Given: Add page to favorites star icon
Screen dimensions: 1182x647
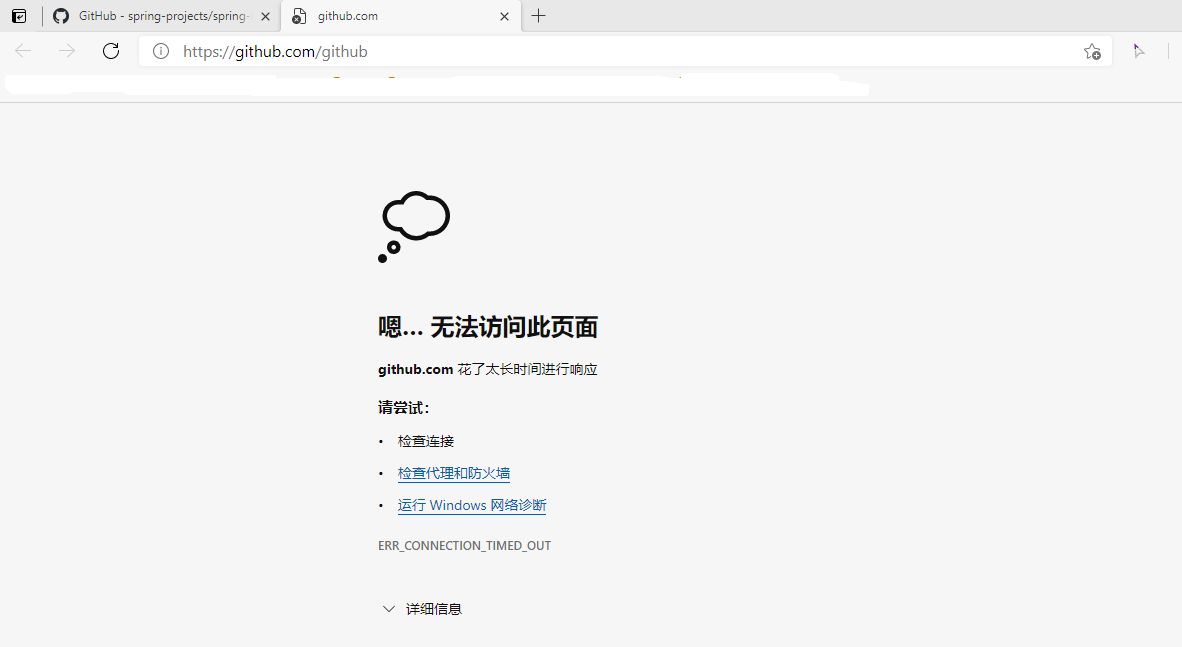Looking at the screenshot, I should 1092,51.
